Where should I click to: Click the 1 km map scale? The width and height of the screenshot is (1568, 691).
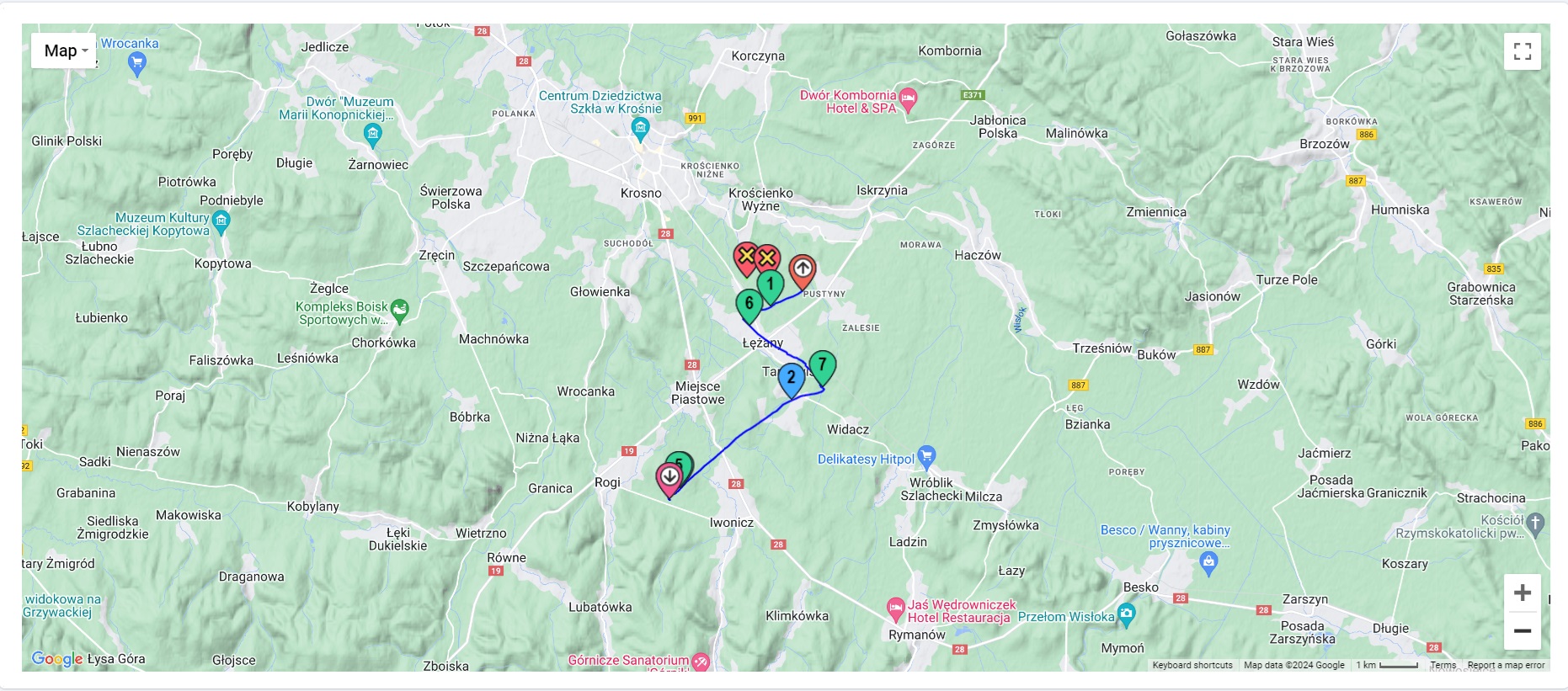click(1387, 665)
